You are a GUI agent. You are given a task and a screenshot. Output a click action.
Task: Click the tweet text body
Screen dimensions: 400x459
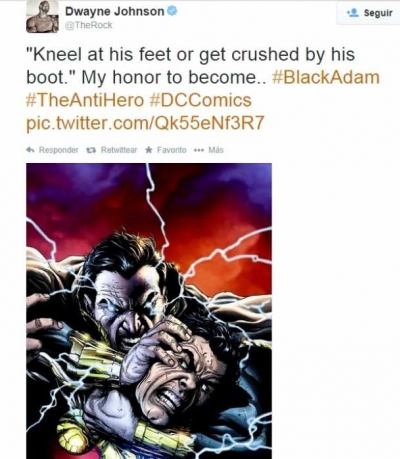203,89
